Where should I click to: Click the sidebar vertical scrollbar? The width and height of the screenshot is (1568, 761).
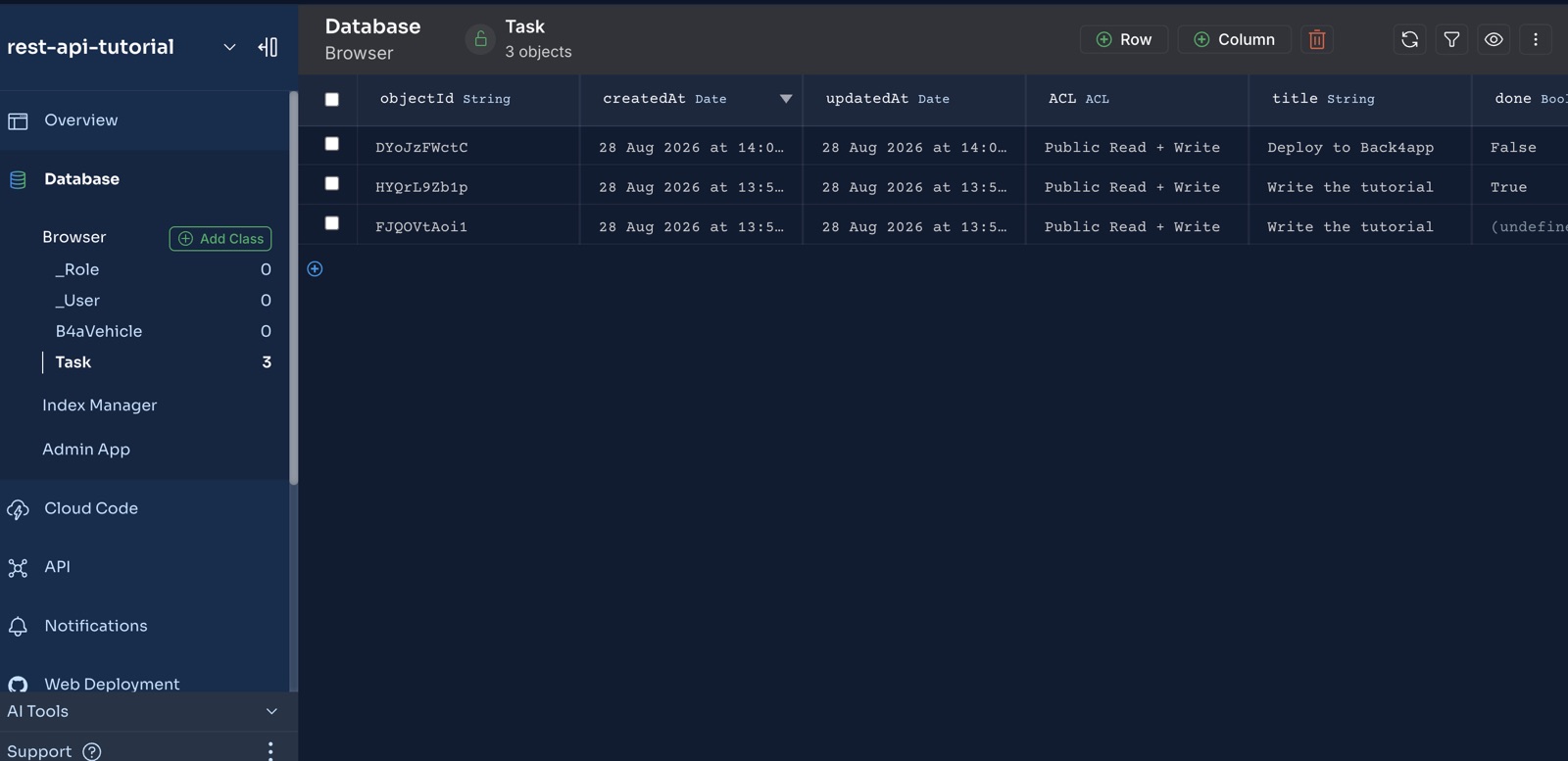pos(293,288)
